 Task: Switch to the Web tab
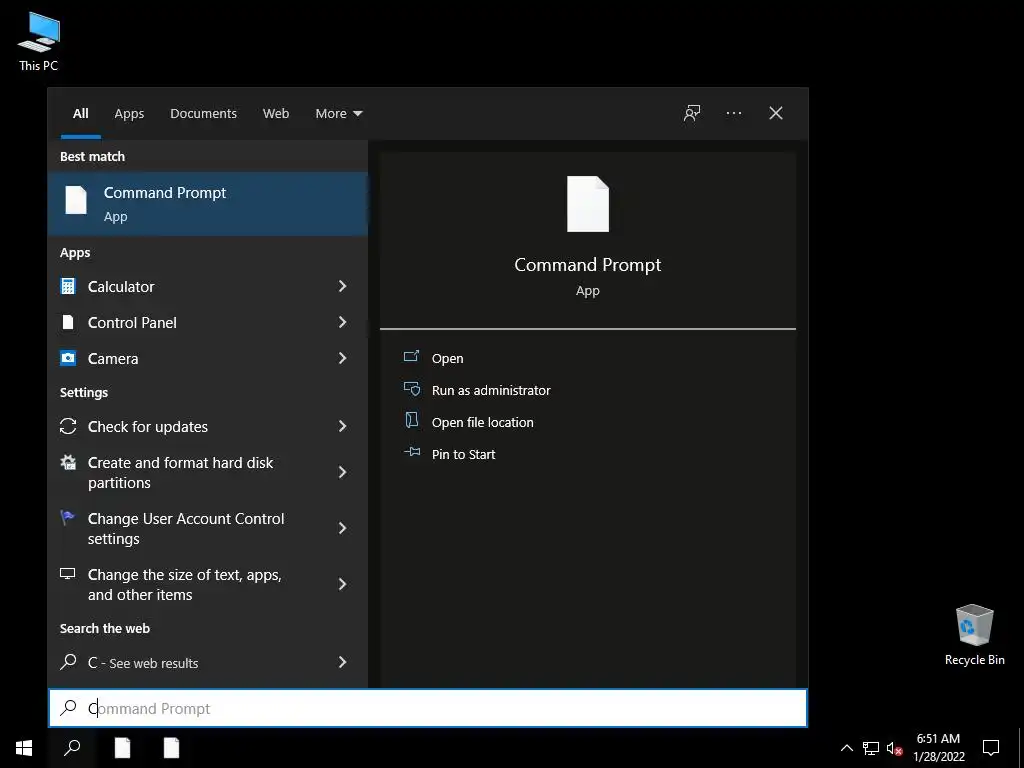pyautogui.click(x=276, y=114)
